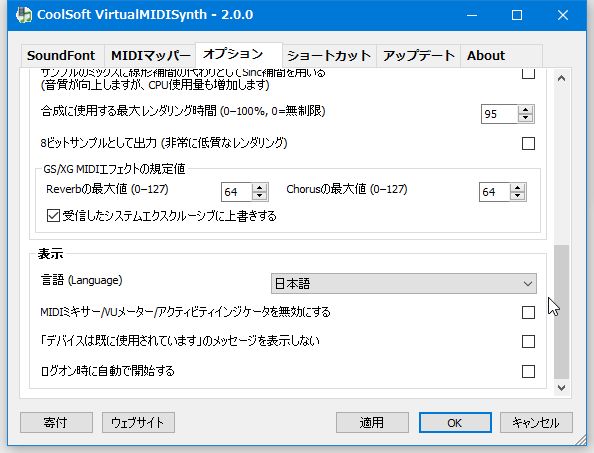Click the 適用 button
This screenshot has height=453, width=594.
point(372,422)
